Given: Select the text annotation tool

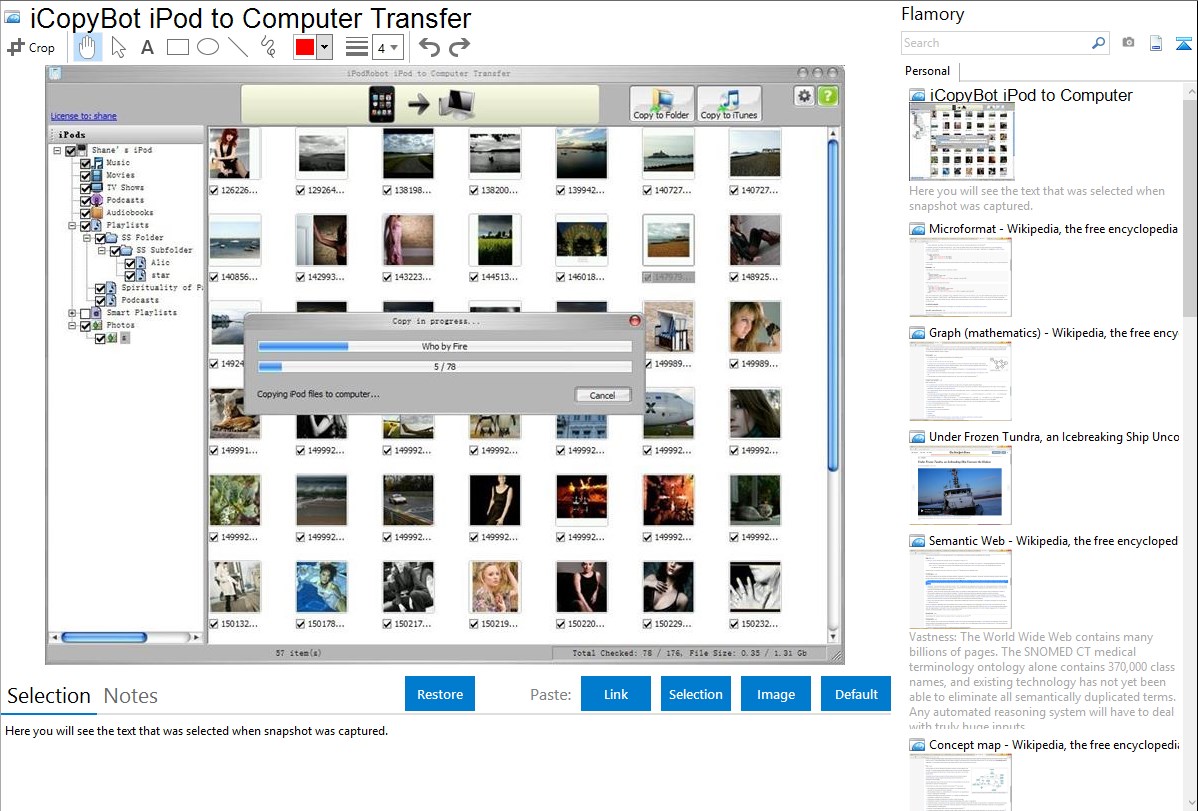Looking at the screenshot, I should 147,47.
